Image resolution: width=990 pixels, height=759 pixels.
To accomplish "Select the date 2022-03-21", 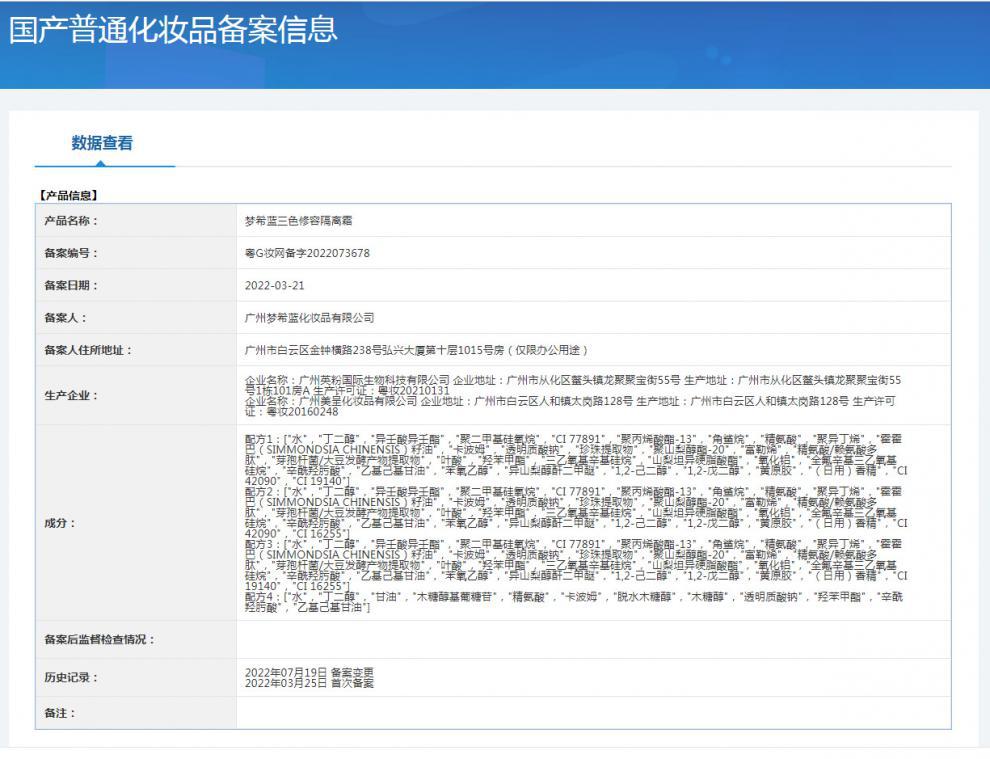I will (x=275, y=285).
